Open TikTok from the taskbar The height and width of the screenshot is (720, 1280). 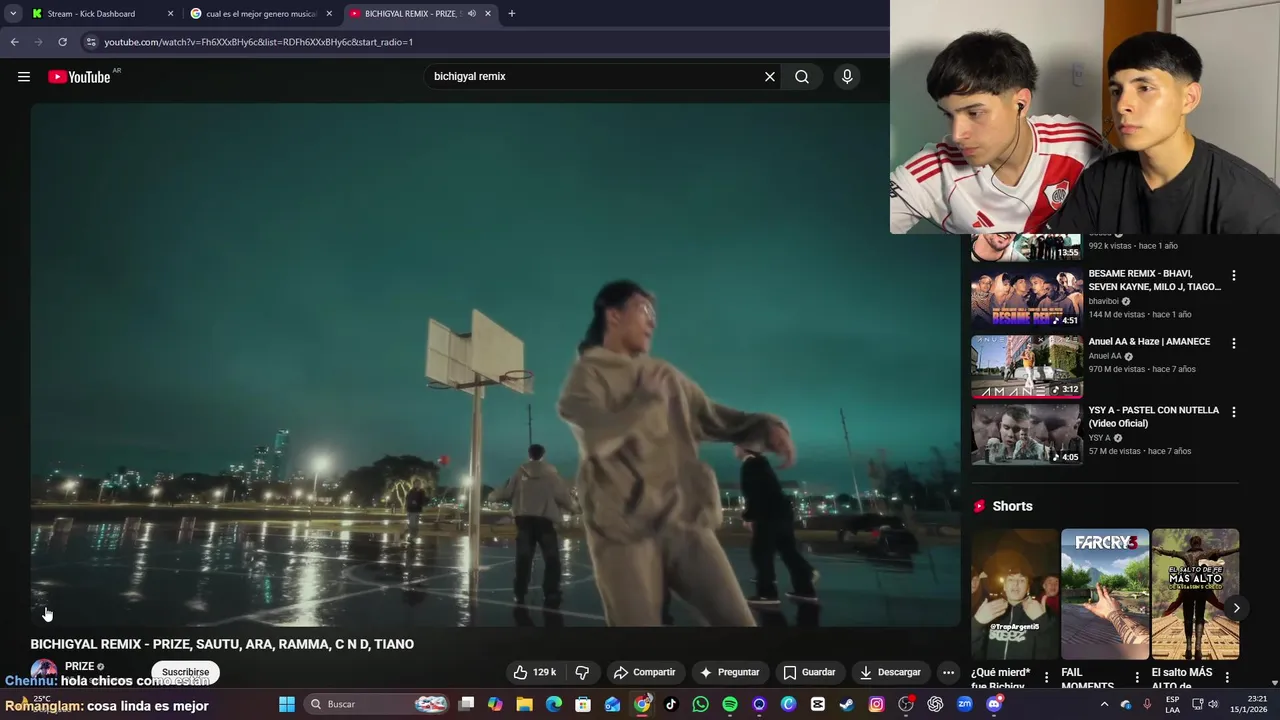671,704
